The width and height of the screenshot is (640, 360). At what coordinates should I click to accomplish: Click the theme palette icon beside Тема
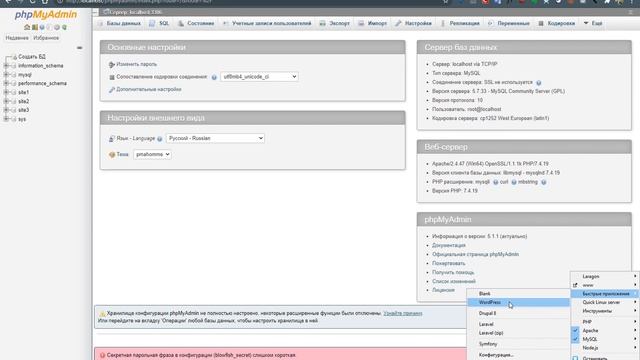pyautogui.click(x=111, y=155)
